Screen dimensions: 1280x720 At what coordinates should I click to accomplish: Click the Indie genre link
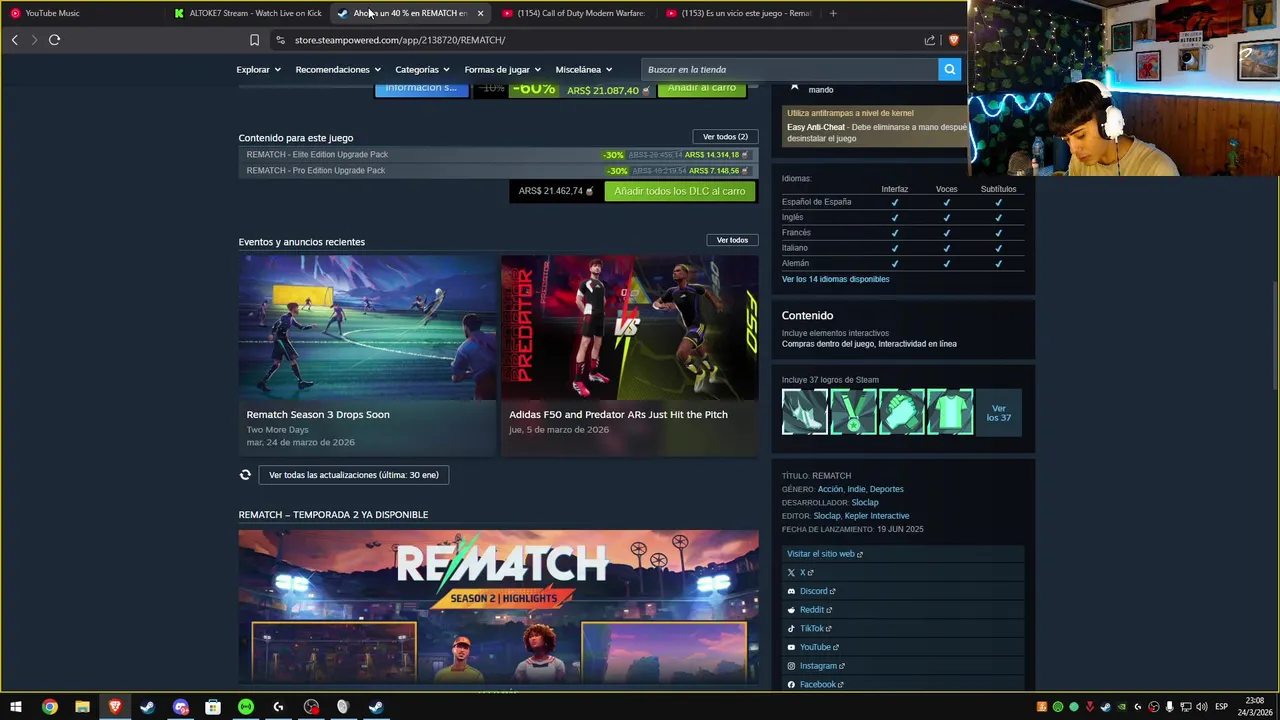pos(856,489)
